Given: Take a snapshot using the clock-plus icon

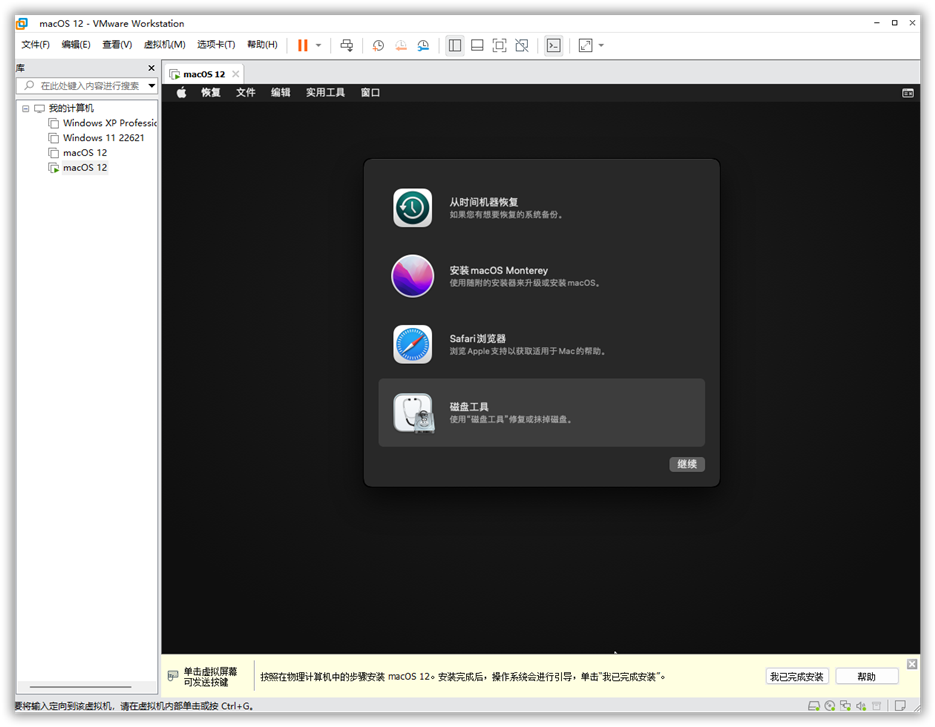Looking at the screenshot, I should pos(378,45).
